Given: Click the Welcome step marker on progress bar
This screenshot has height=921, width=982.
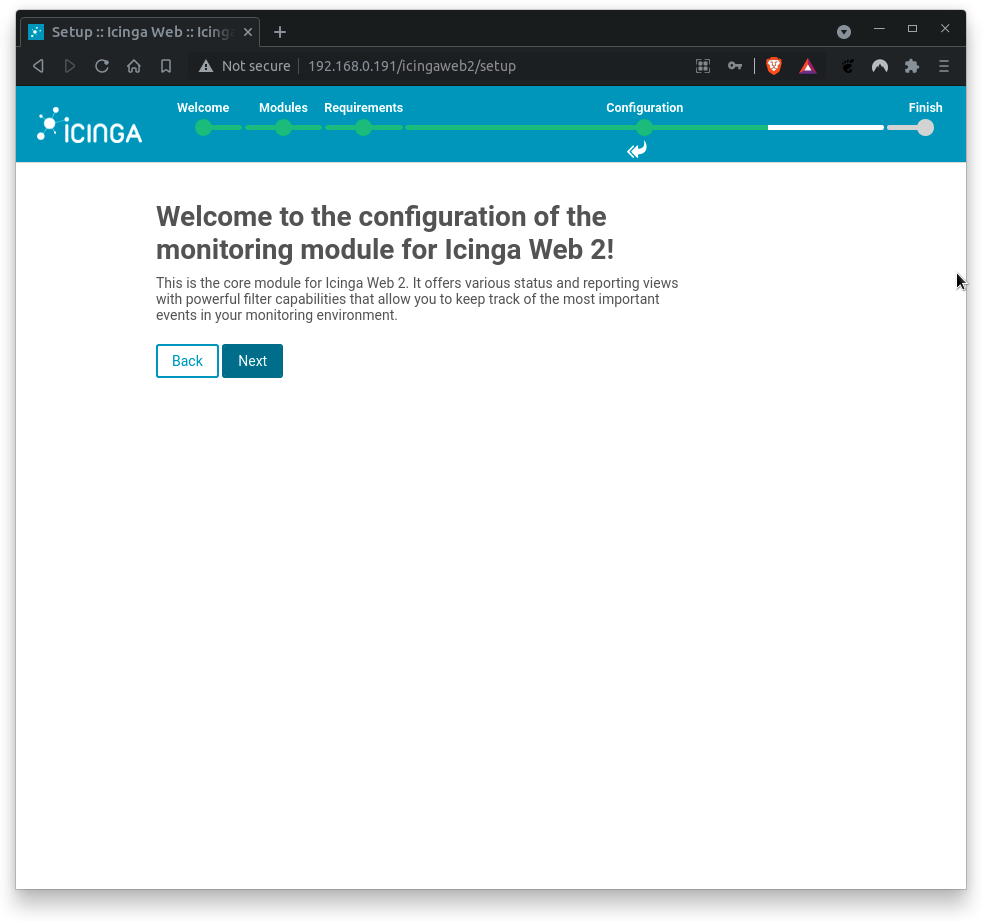Looking at the screenshot, I should click(x=204, y=127).
